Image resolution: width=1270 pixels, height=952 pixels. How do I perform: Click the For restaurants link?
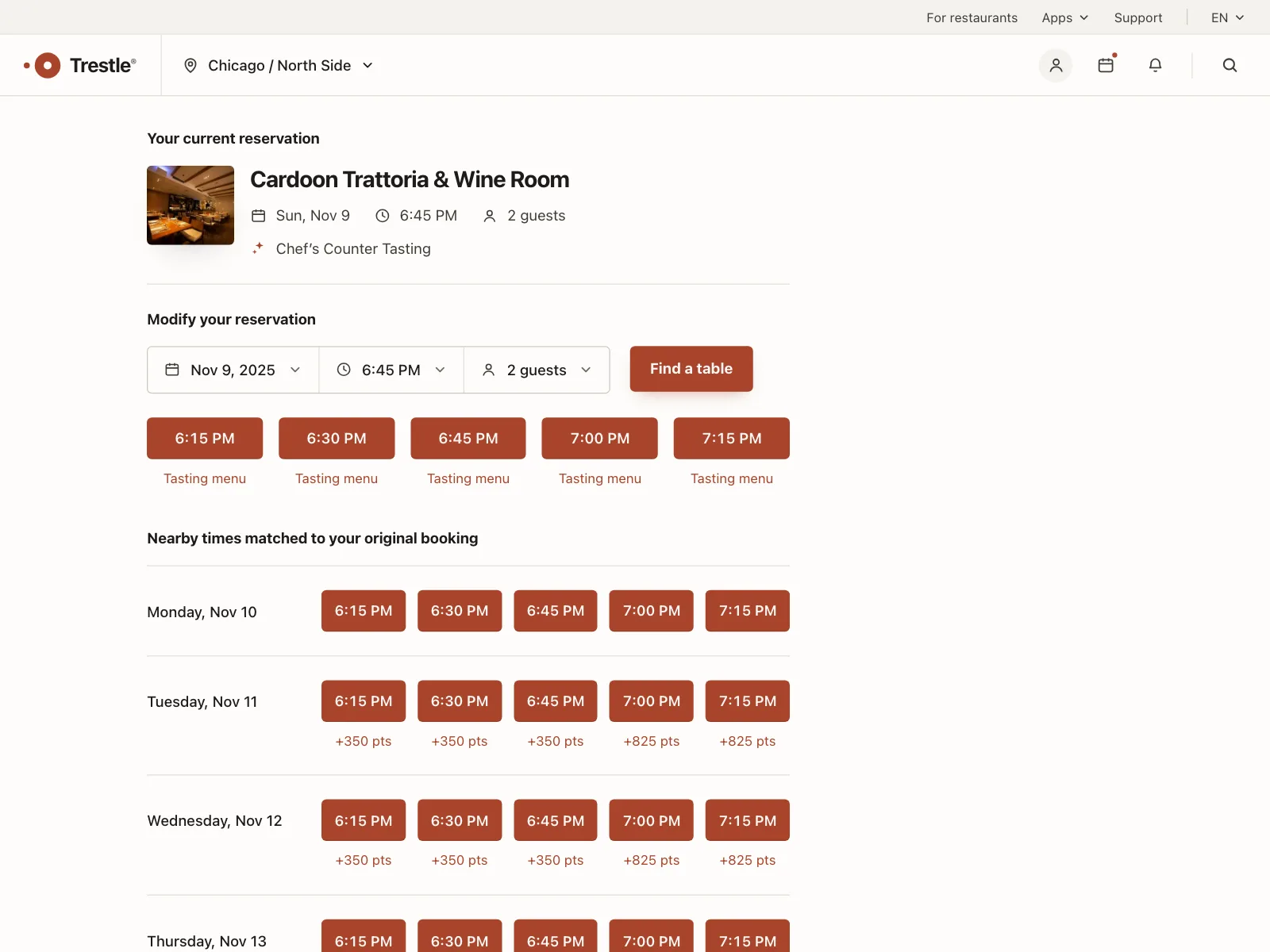coord(972,17)
